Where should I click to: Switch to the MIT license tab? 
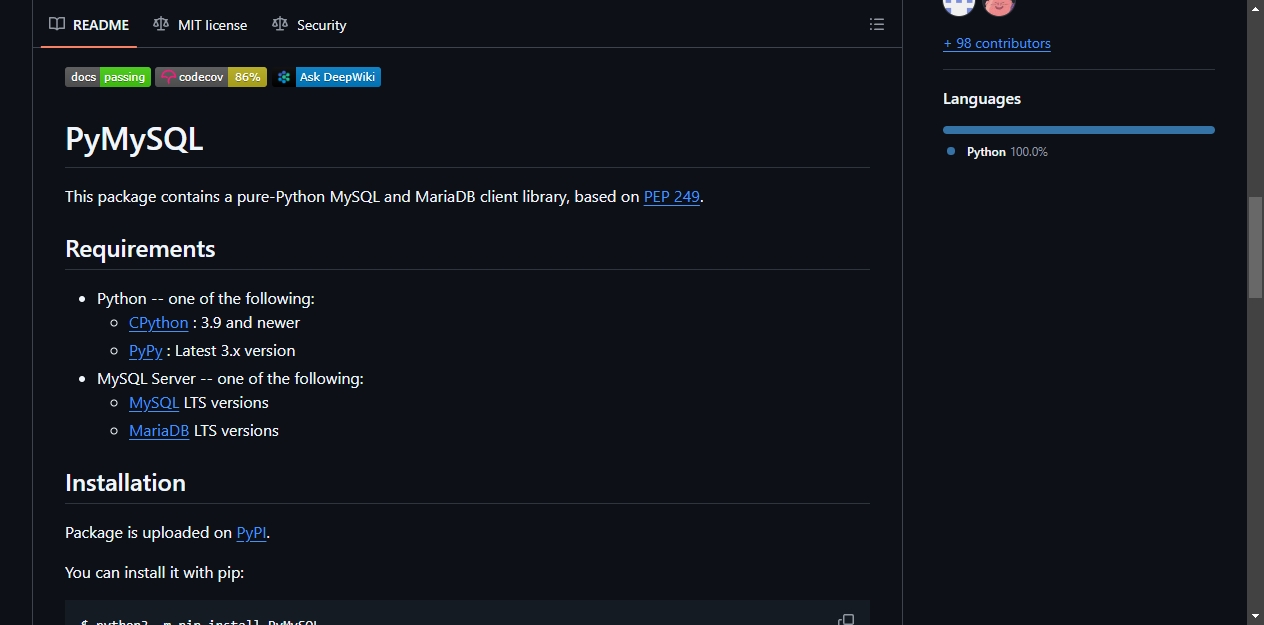point(200,25)
